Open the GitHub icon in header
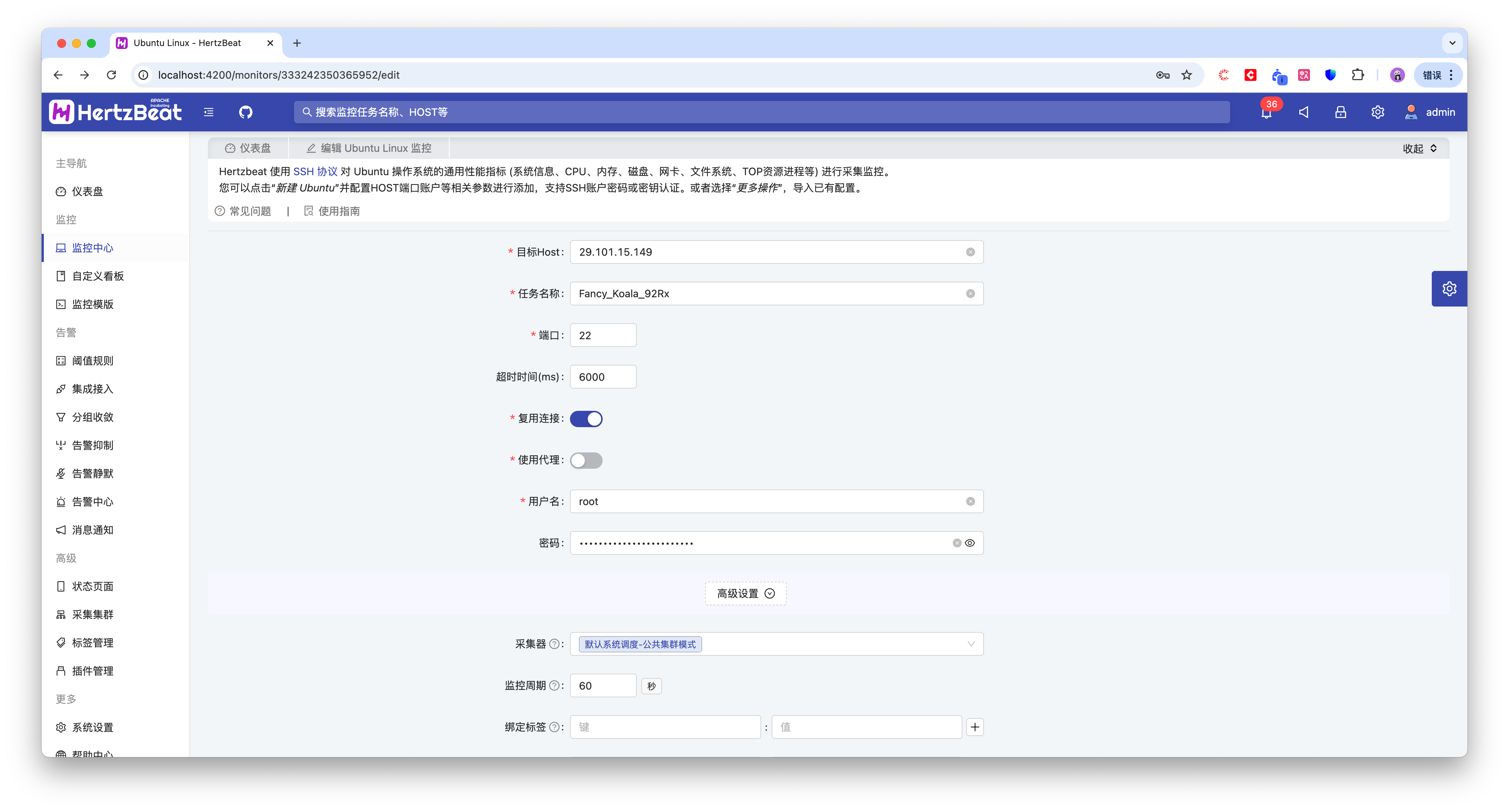The width and height of the screenshot is (1509, 812). [245, 112]
